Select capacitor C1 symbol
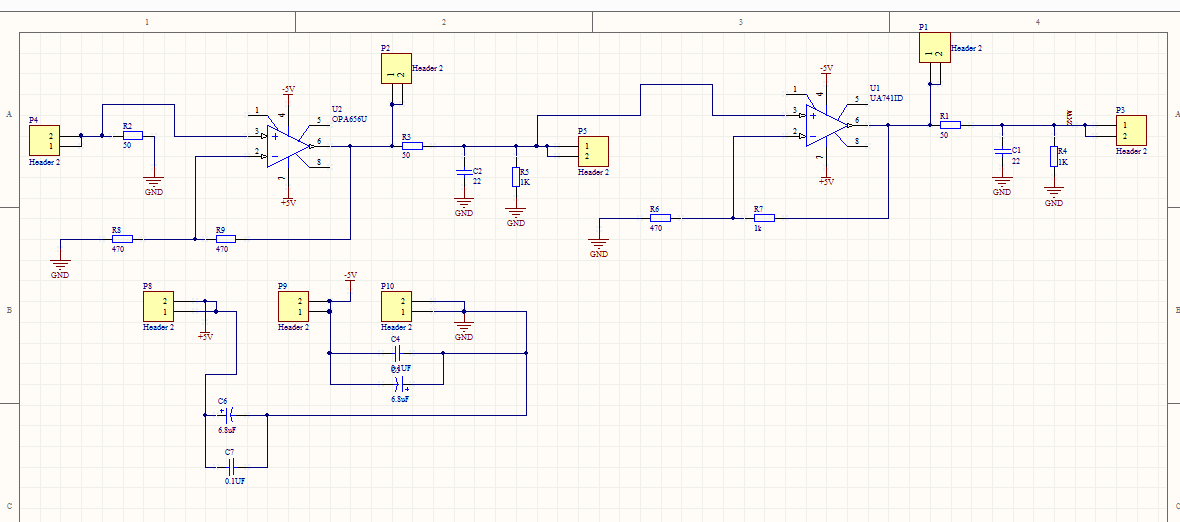This screenshot has height=522, width=1180. point(1002,151)
